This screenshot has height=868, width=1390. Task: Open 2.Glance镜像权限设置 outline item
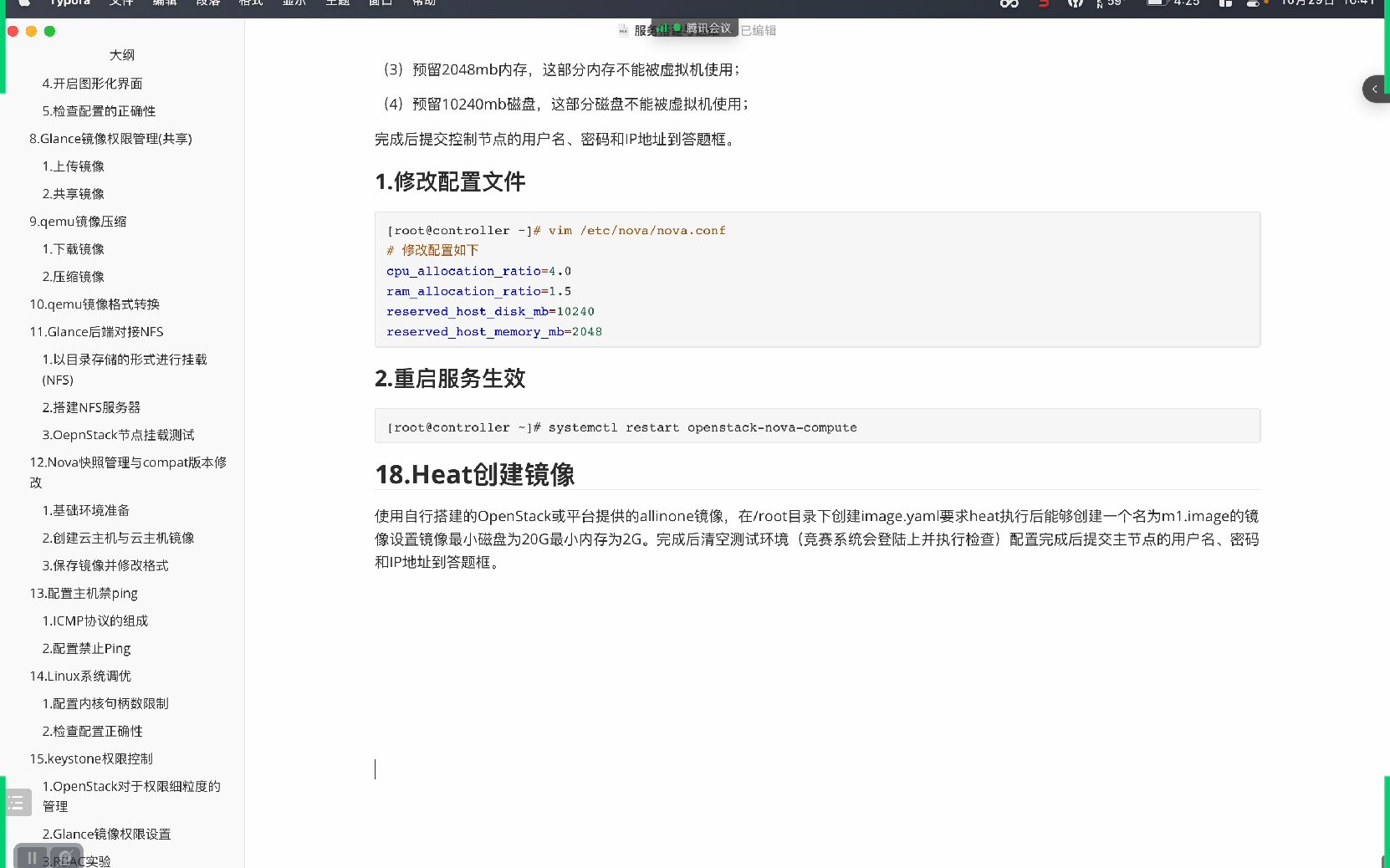[x=106, y=834]
